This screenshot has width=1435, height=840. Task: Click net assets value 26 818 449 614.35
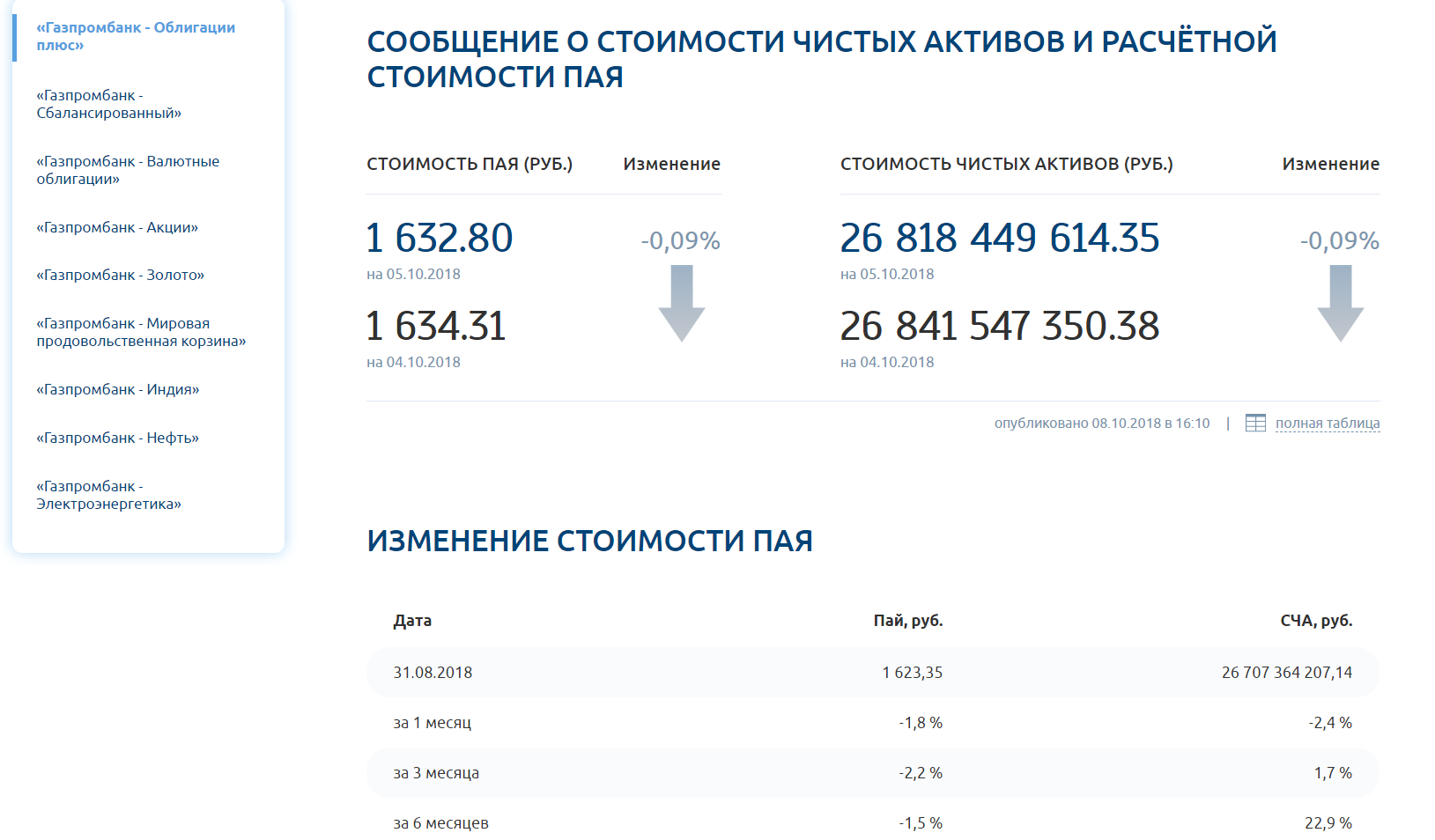tap(999, 238)
